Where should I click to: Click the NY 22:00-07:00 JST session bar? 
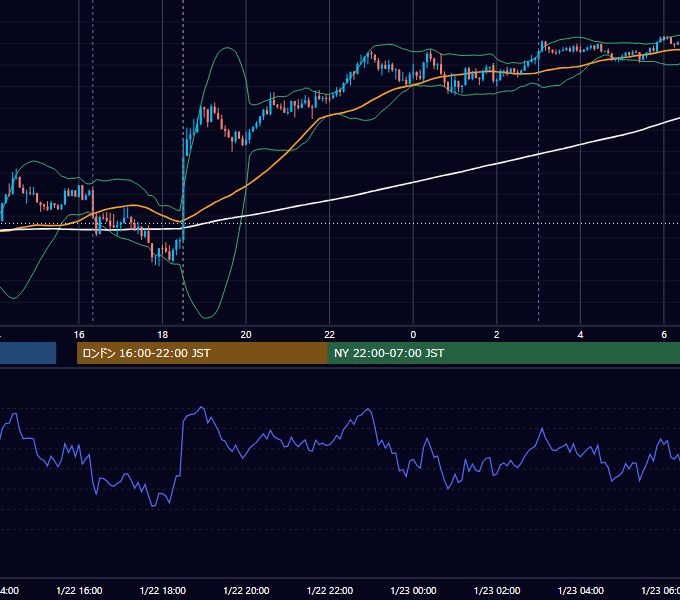[x=503, y=353]
